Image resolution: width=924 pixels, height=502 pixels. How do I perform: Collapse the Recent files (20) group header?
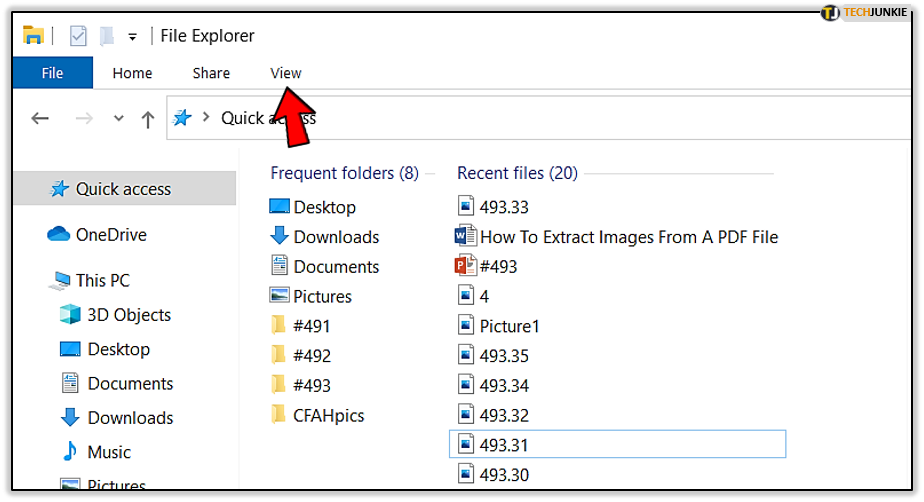pyautogui.click(x=517, y=173)
